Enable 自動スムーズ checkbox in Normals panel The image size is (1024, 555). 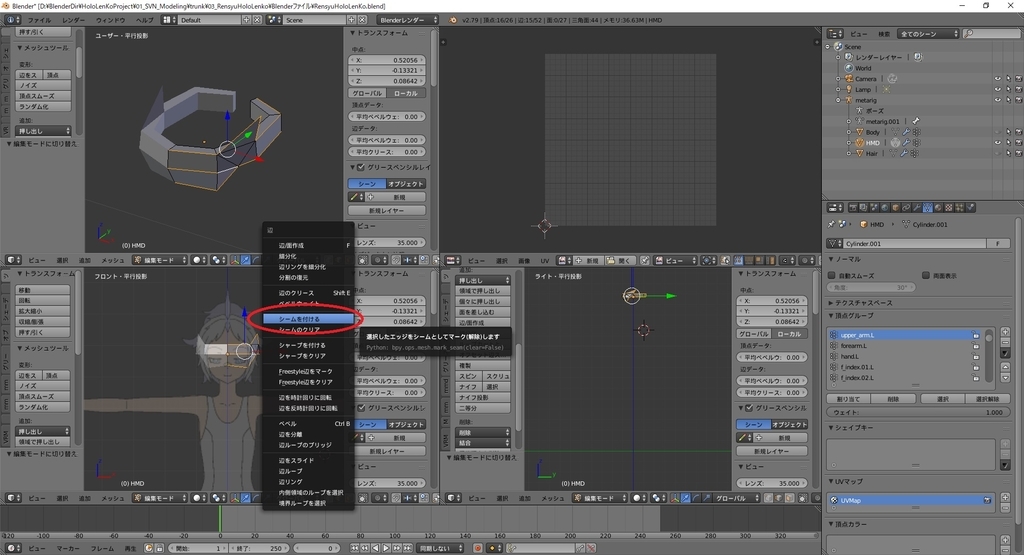click(832, 276)
